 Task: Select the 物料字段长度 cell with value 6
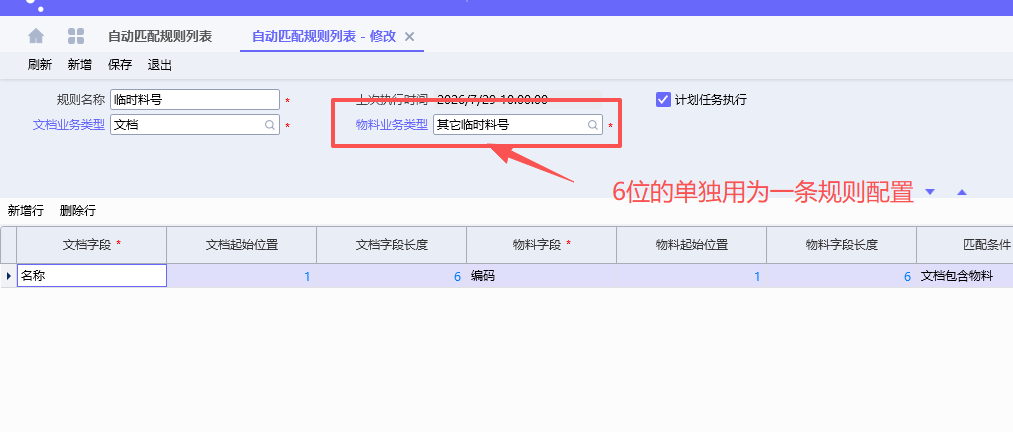click(x=841, y=276)
